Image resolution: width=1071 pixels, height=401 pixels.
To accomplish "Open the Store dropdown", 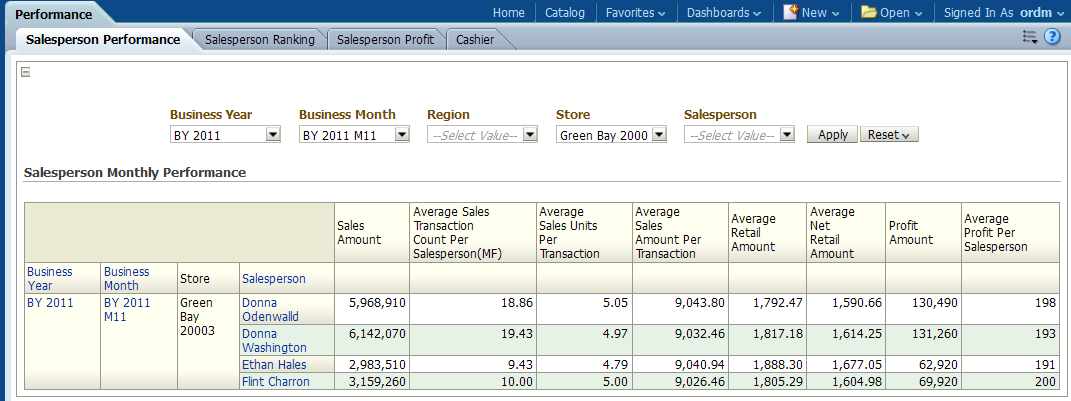I will (658, 135).
